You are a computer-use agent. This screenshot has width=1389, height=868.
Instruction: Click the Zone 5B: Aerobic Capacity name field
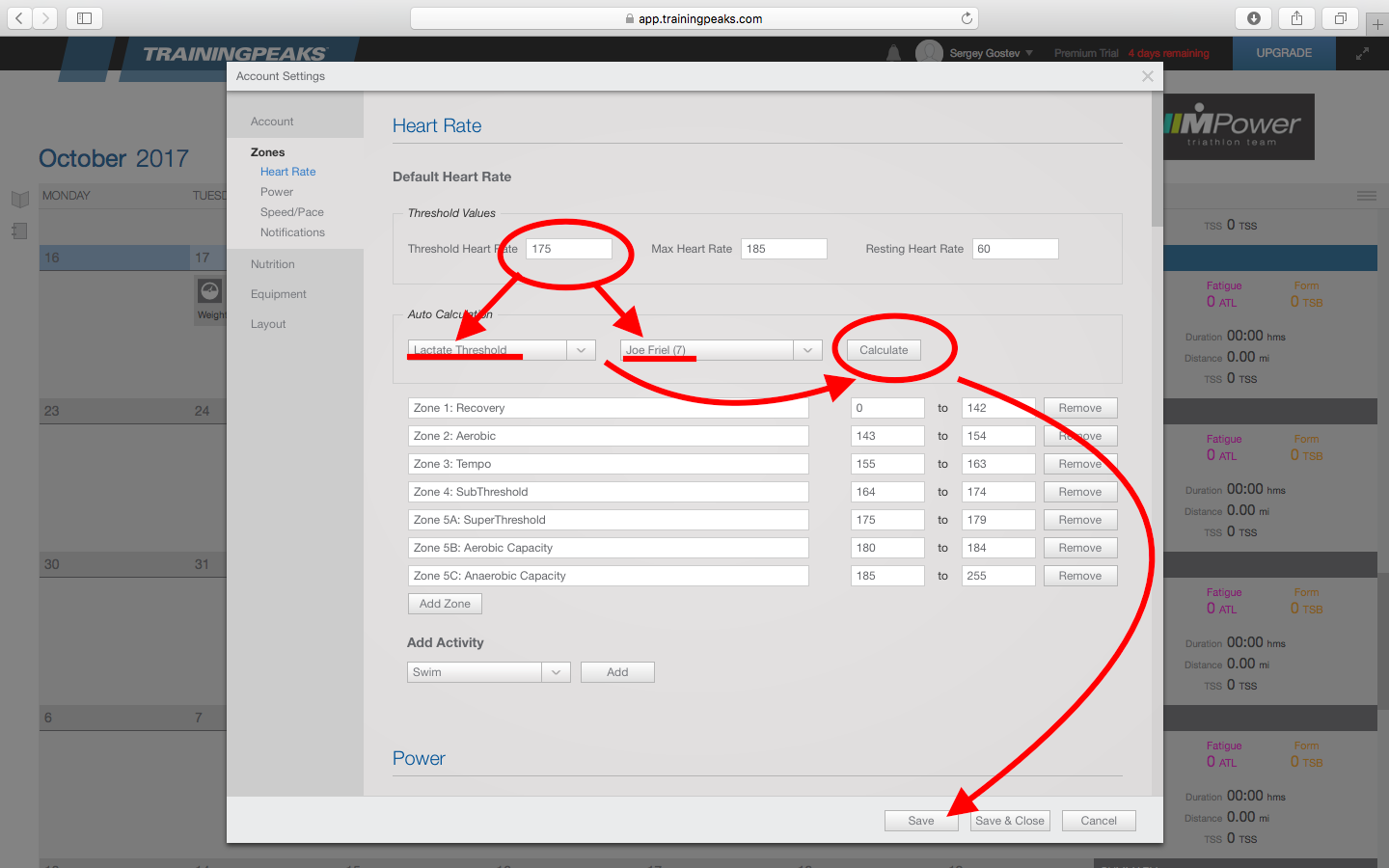coord(608,548)
